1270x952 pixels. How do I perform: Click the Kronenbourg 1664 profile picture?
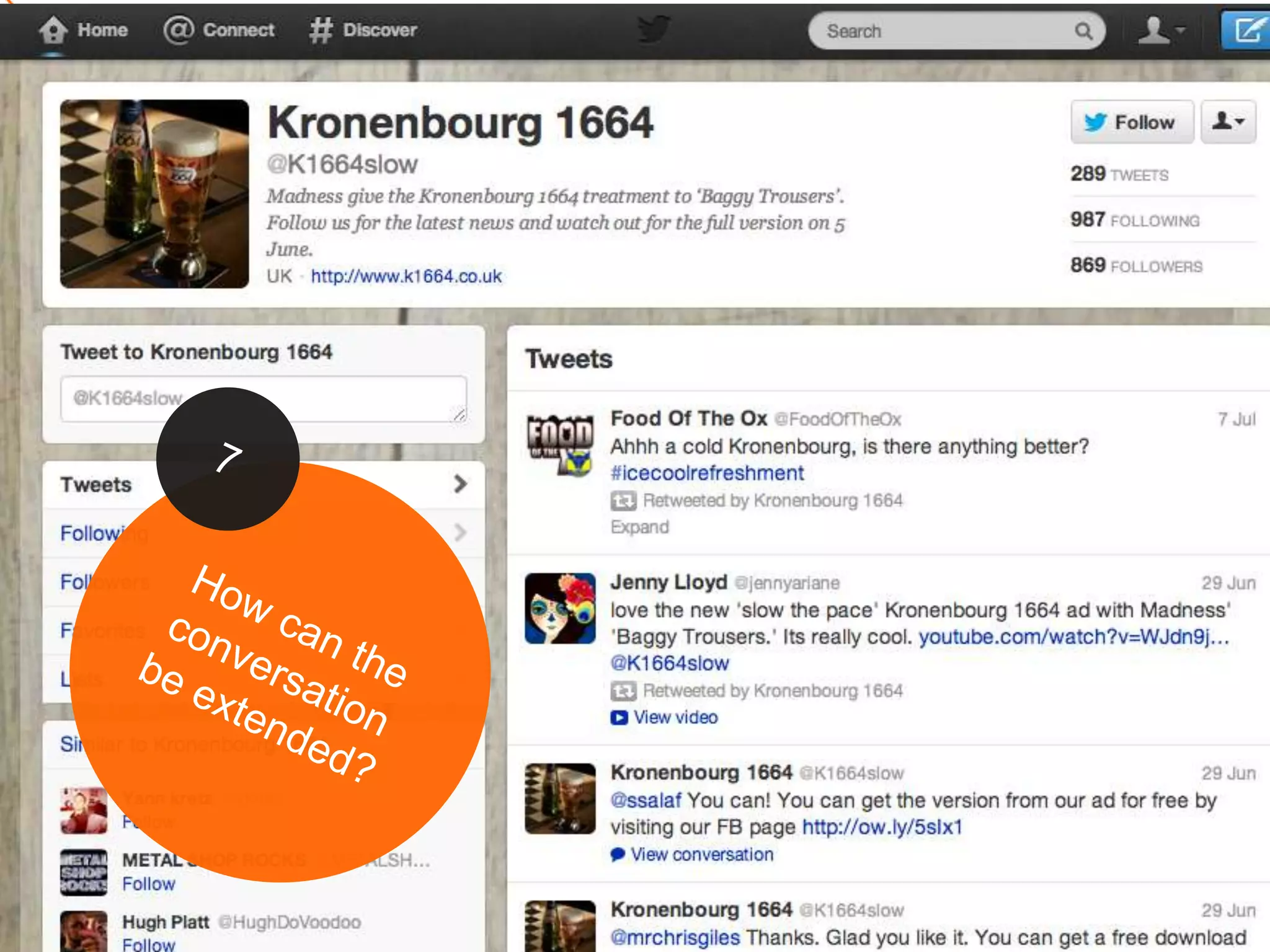[x=154, y=194]
